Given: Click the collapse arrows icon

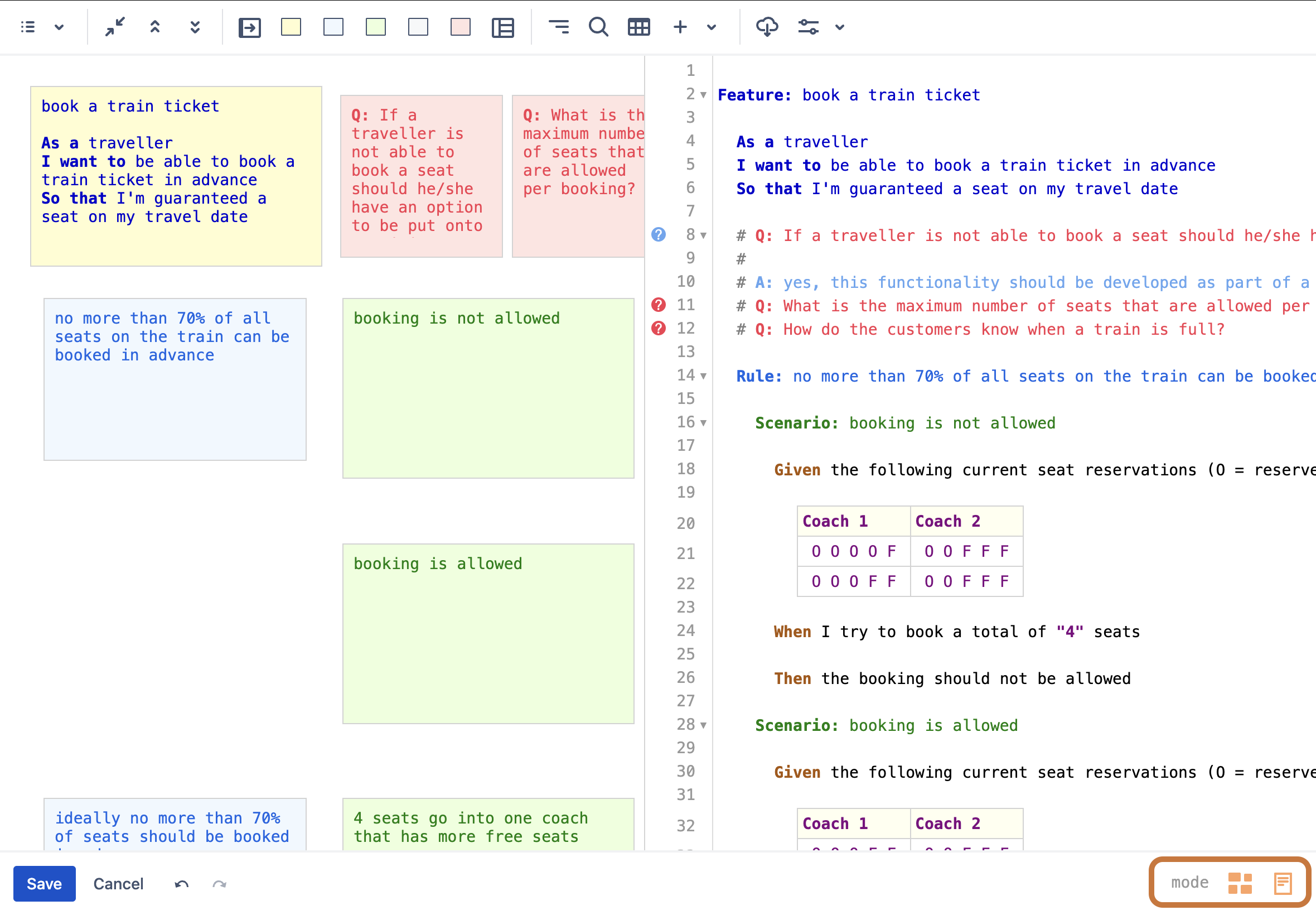Looking at the screenshot, I should click(114, 27).
